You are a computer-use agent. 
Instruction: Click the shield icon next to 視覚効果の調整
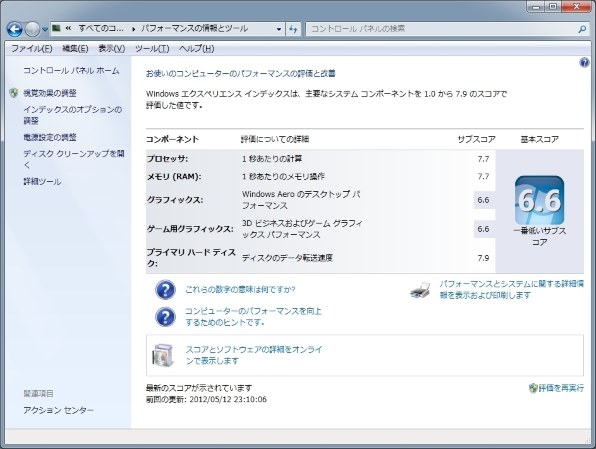click(x=14, y=93)
